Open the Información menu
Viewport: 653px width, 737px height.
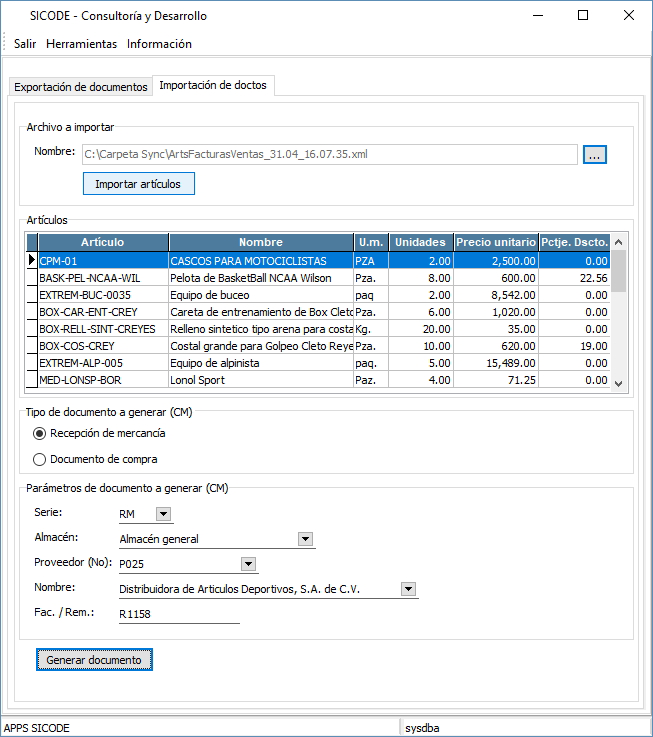click(x=159, y=44)
